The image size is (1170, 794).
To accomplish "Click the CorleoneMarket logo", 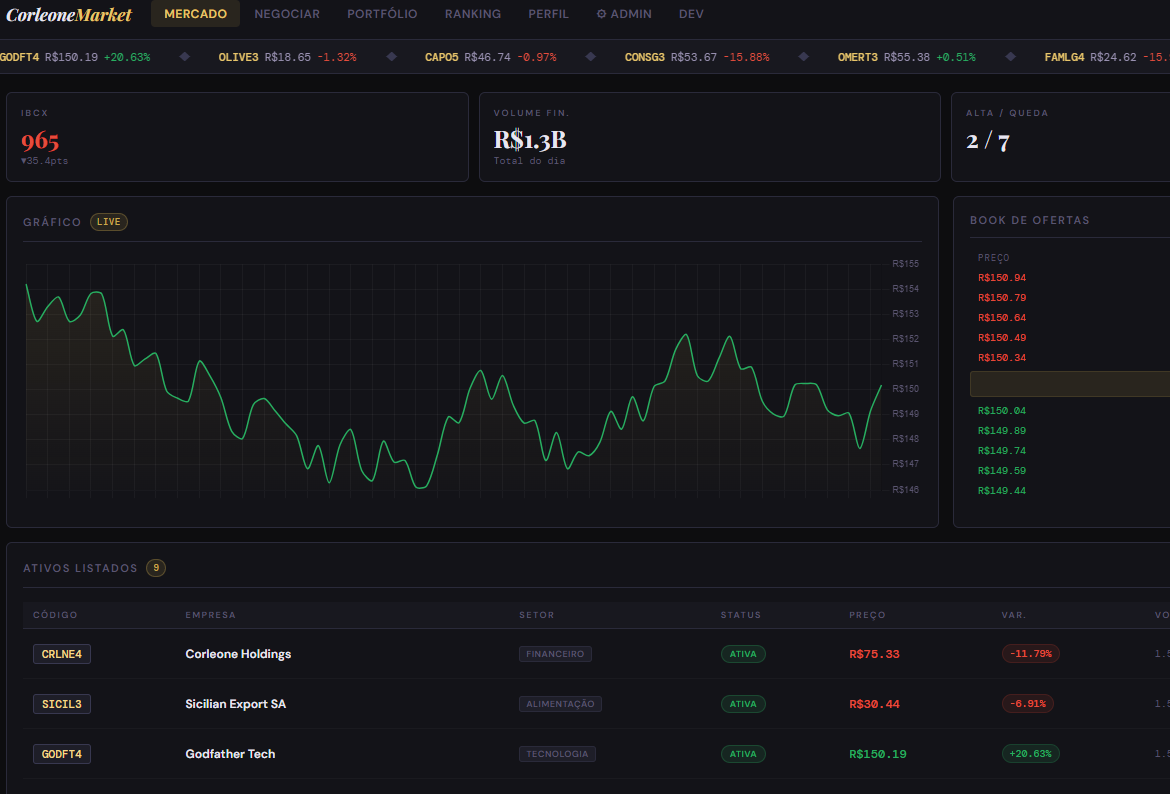I will (x=69, y=14).
